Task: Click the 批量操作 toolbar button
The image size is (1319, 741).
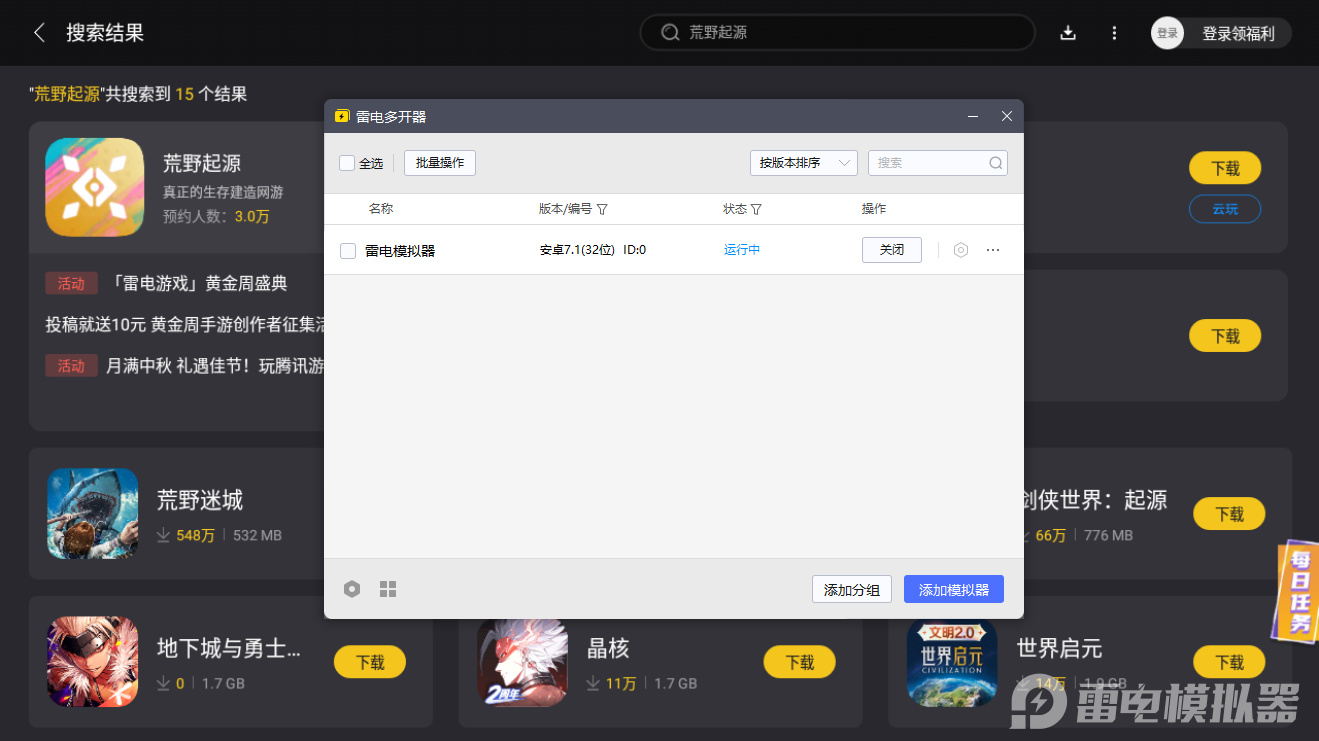Action: (x=439, y=162)
